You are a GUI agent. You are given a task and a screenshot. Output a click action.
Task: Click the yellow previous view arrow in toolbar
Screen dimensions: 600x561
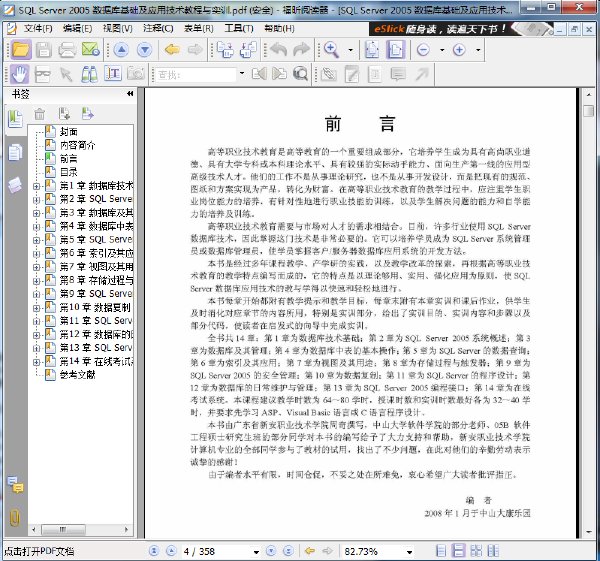click(x=172, y=49)
